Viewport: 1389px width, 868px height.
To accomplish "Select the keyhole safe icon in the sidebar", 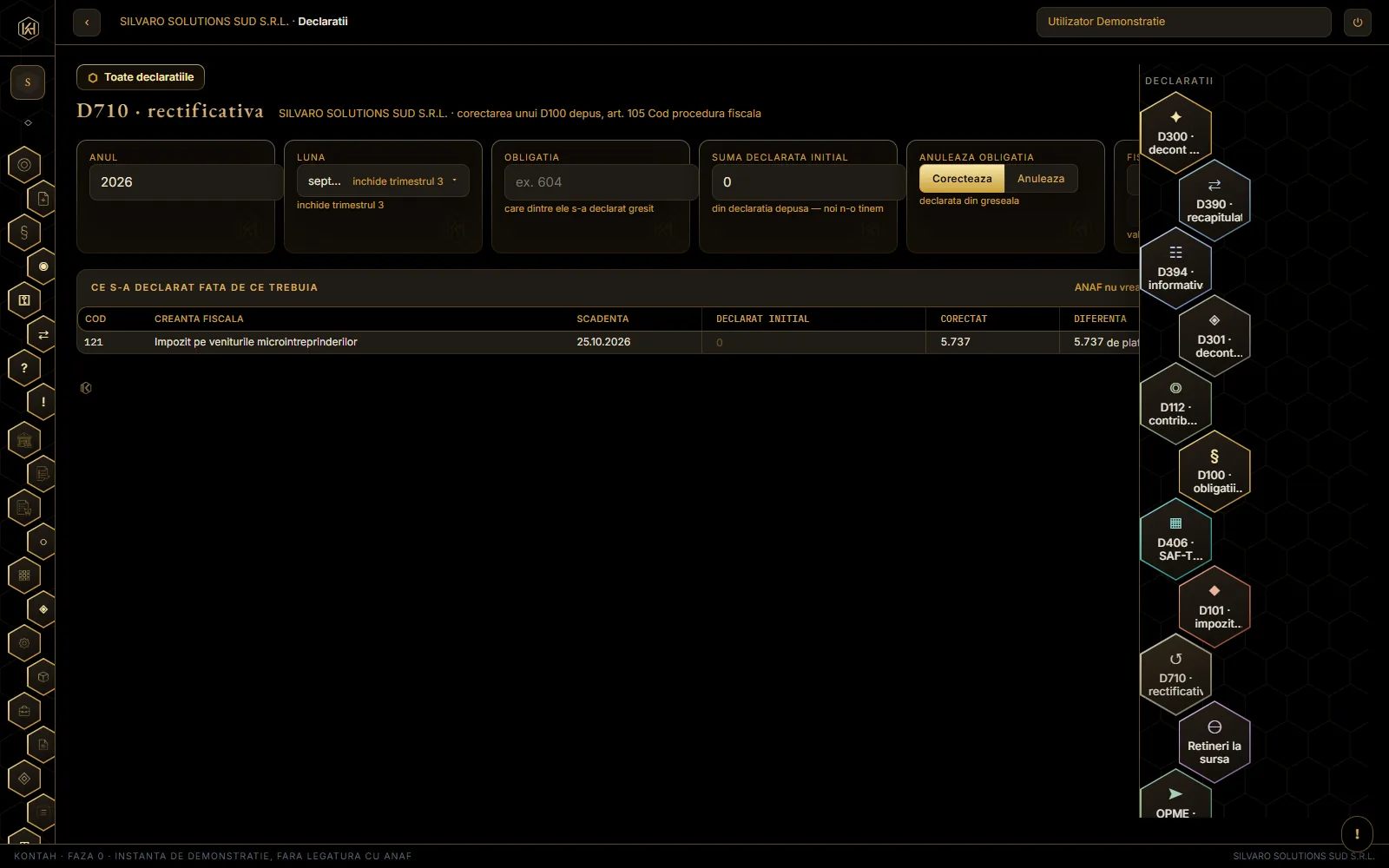I will (x=24, y=300).
